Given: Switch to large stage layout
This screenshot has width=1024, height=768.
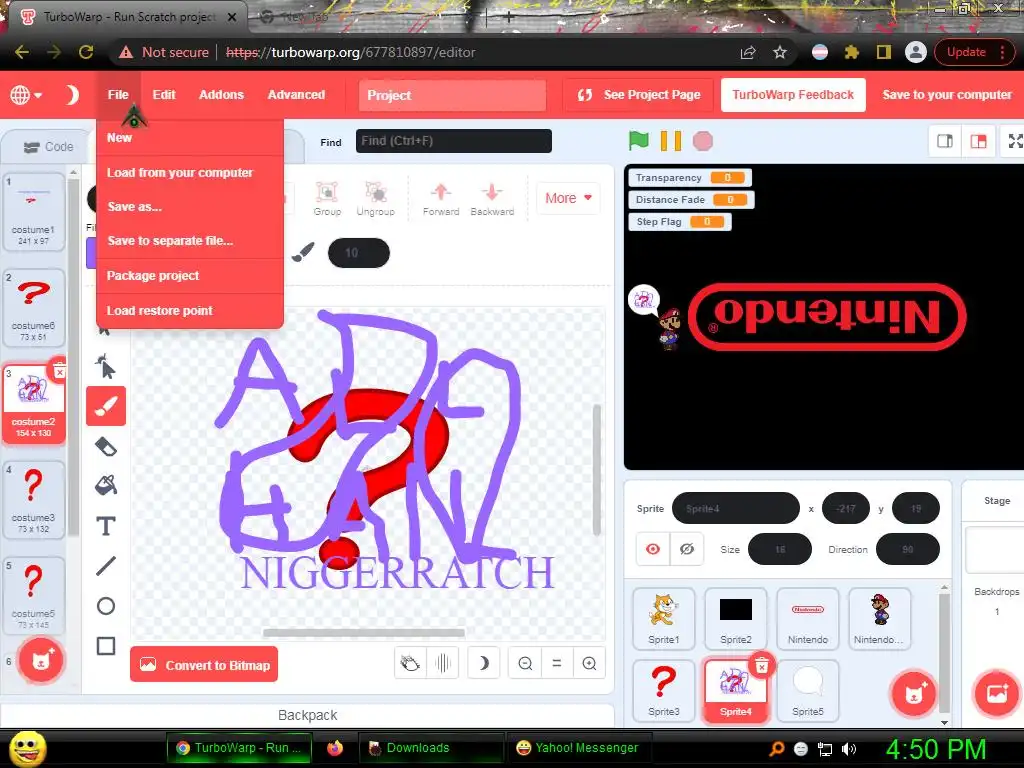Looking at the screenshot, I should pos(978,141).
